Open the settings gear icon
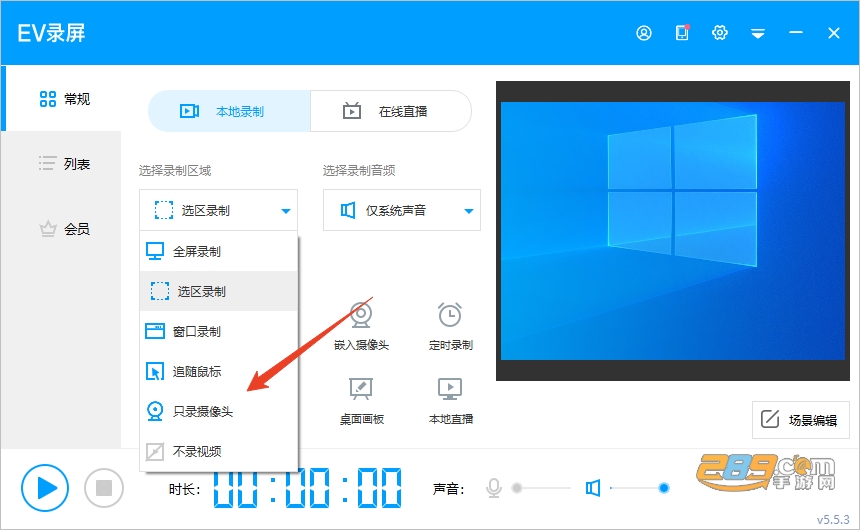The height and width of the screenshot is (530, 860). (720, 33)
